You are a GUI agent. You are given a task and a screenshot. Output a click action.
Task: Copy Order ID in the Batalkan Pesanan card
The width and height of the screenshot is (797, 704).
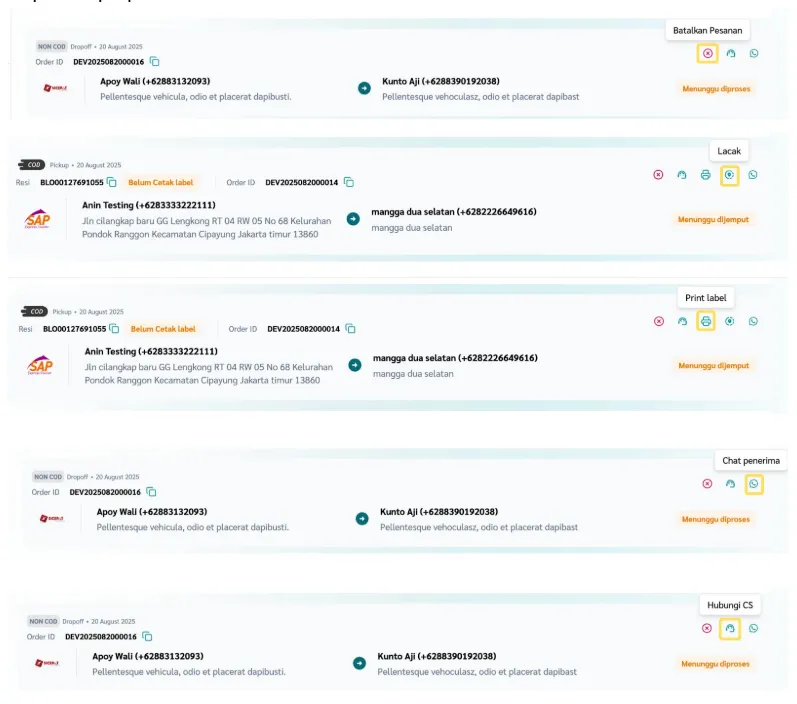[155, 62]
